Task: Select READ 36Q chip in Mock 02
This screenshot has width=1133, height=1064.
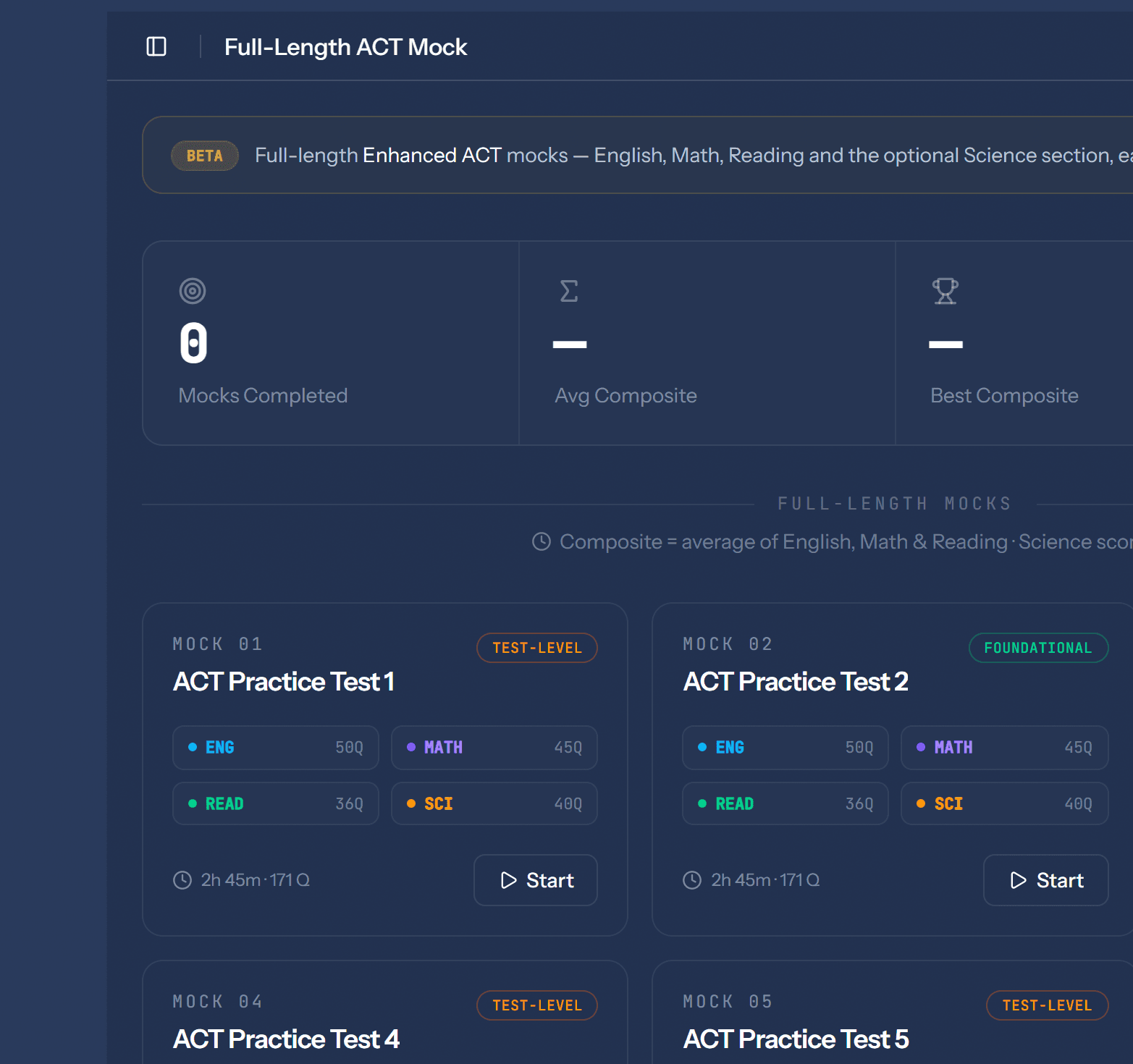Action: [x=785, y=803]
